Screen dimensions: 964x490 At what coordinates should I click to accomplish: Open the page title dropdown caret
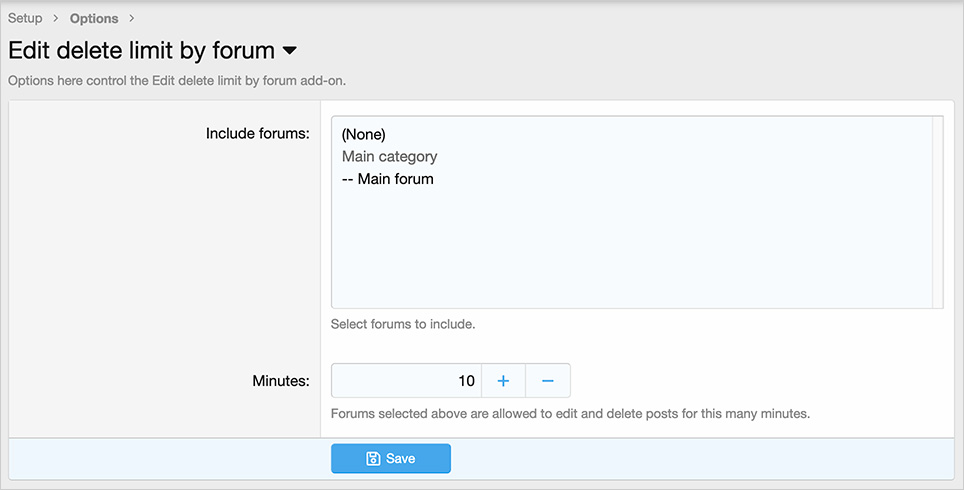coord(289,50)
